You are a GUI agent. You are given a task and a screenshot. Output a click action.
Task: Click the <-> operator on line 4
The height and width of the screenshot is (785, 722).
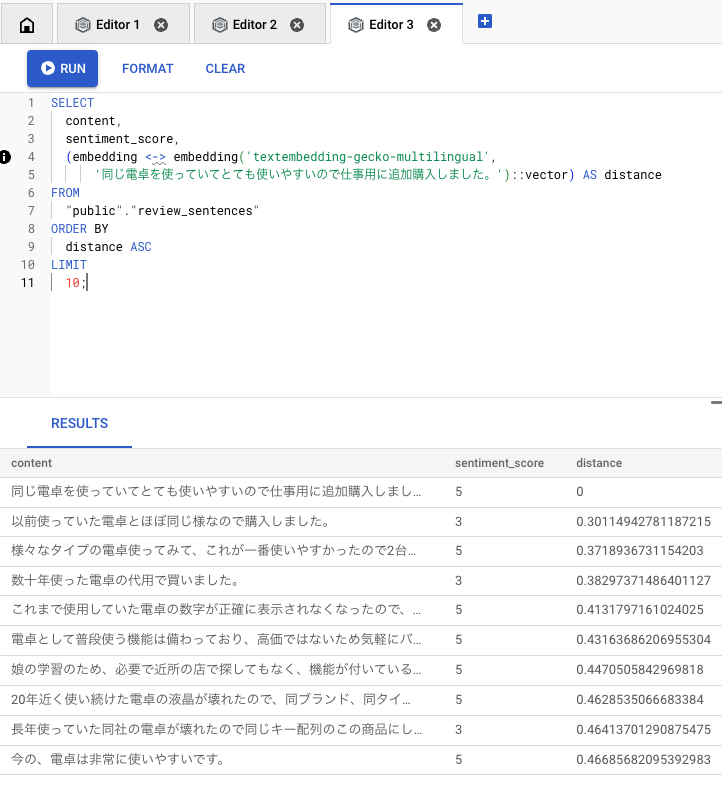155,157
